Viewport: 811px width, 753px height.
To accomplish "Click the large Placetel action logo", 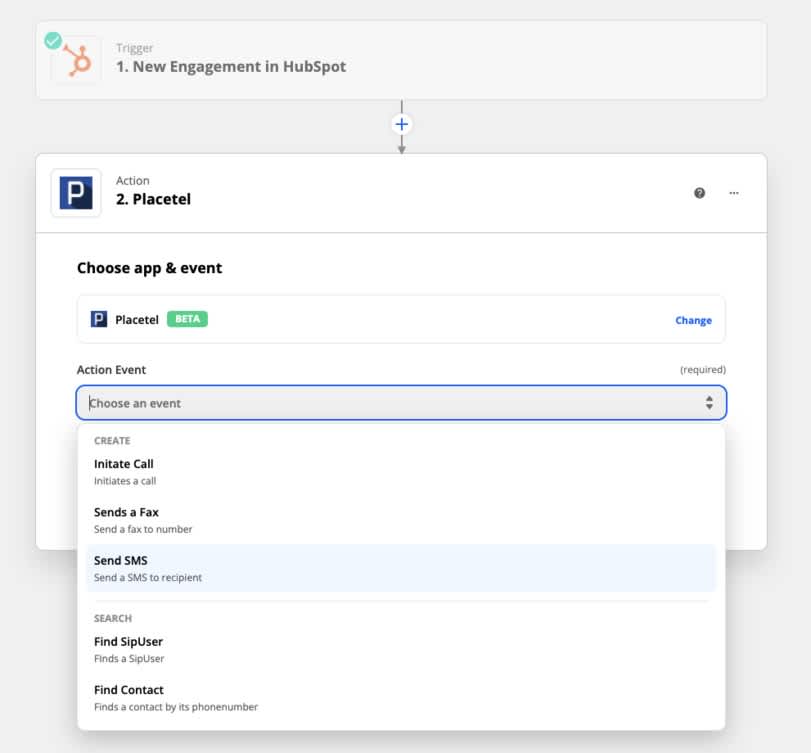I will pos(76,192).
